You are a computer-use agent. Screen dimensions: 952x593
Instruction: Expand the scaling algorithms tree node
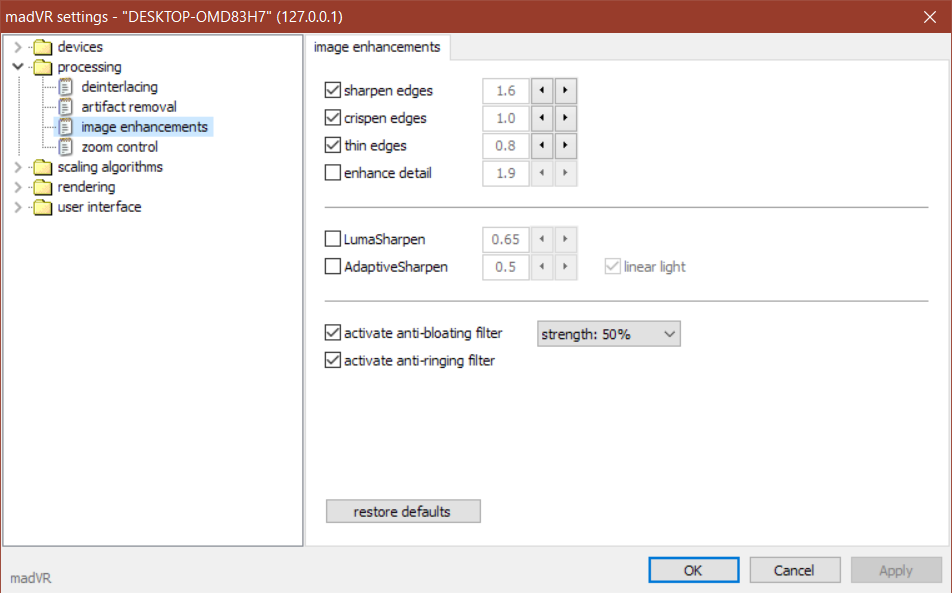(18, 167)
